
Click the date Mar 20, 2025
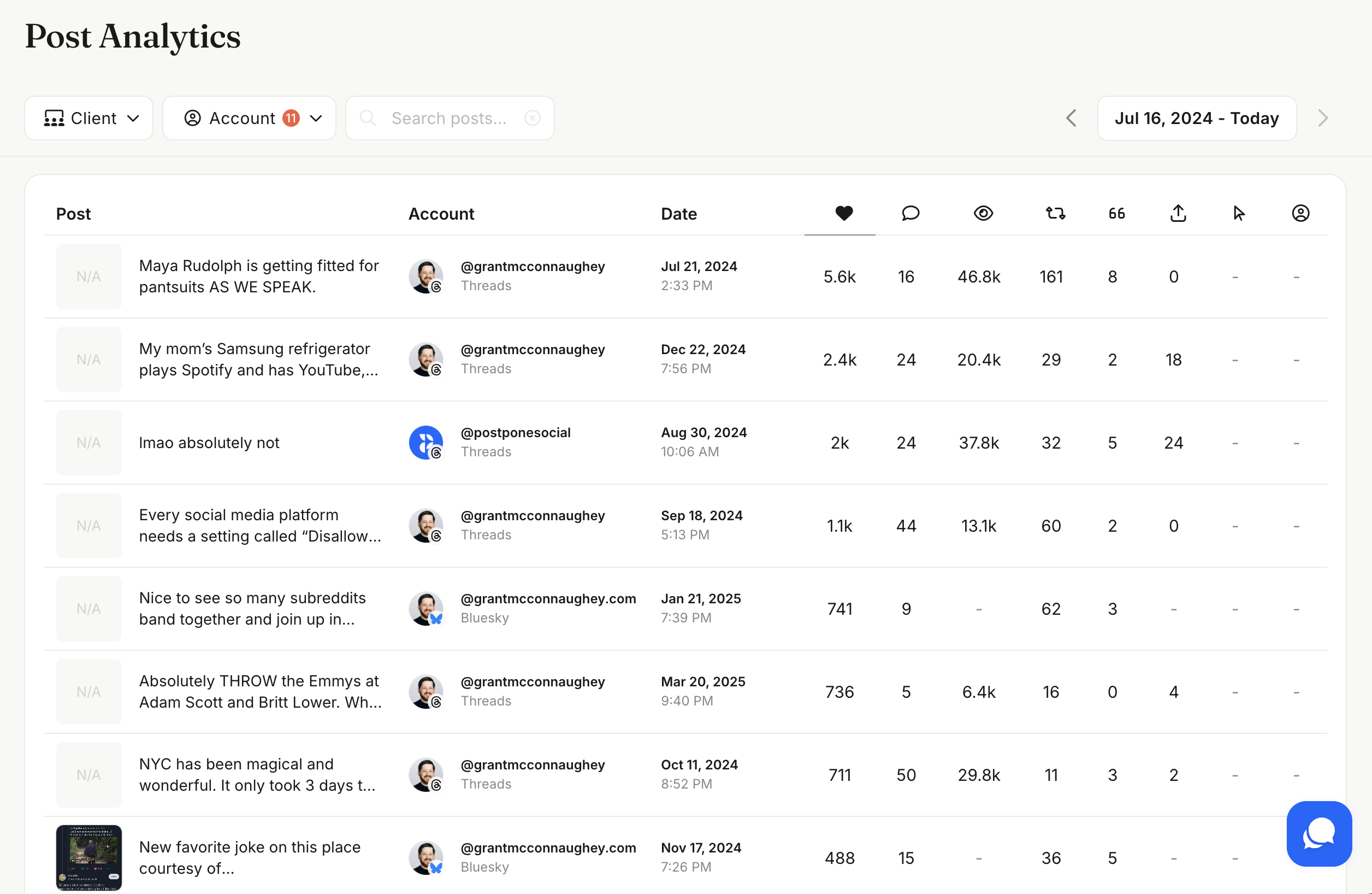pyautogui.click(x=703, y=682)
